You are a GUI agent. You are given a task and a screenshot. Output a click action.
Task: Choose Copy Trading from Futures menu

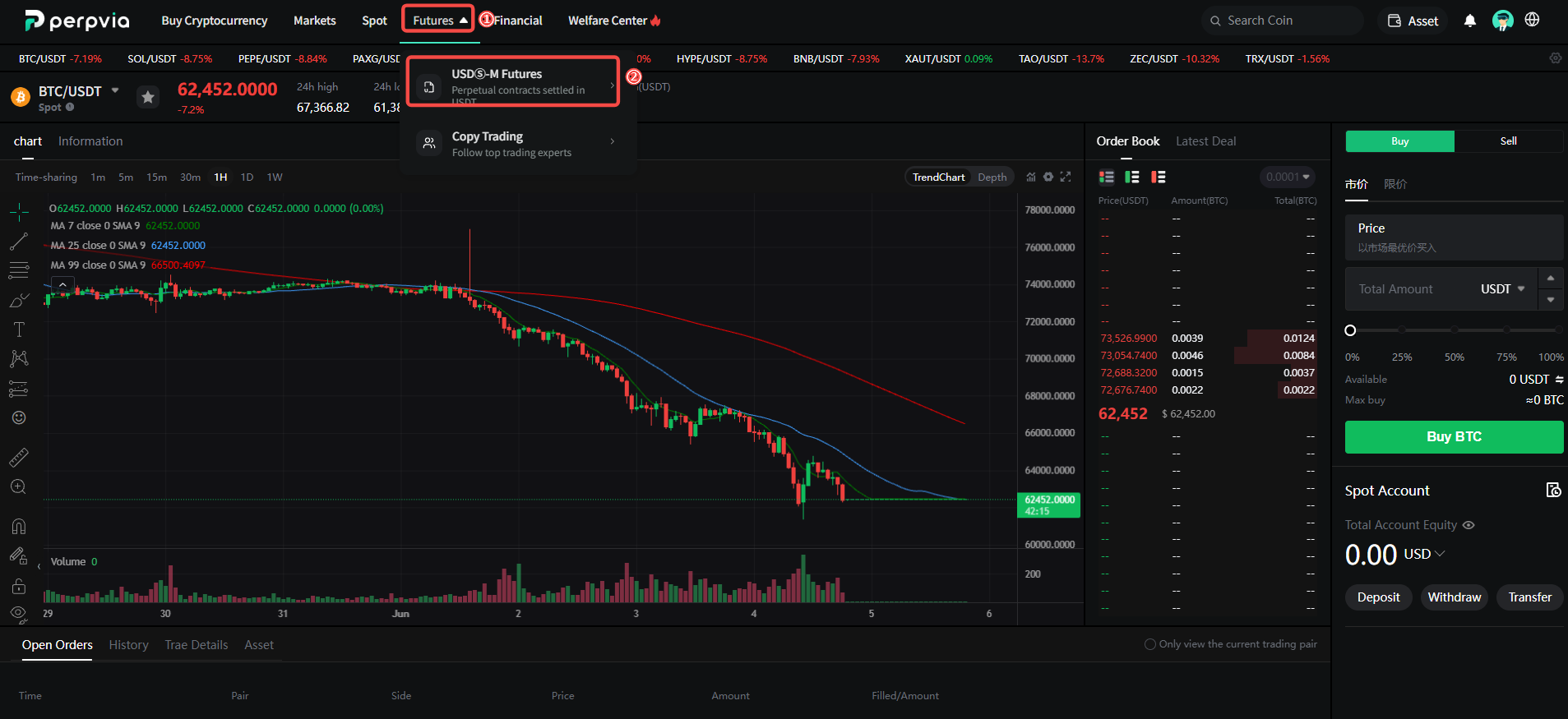coord(518,143)
